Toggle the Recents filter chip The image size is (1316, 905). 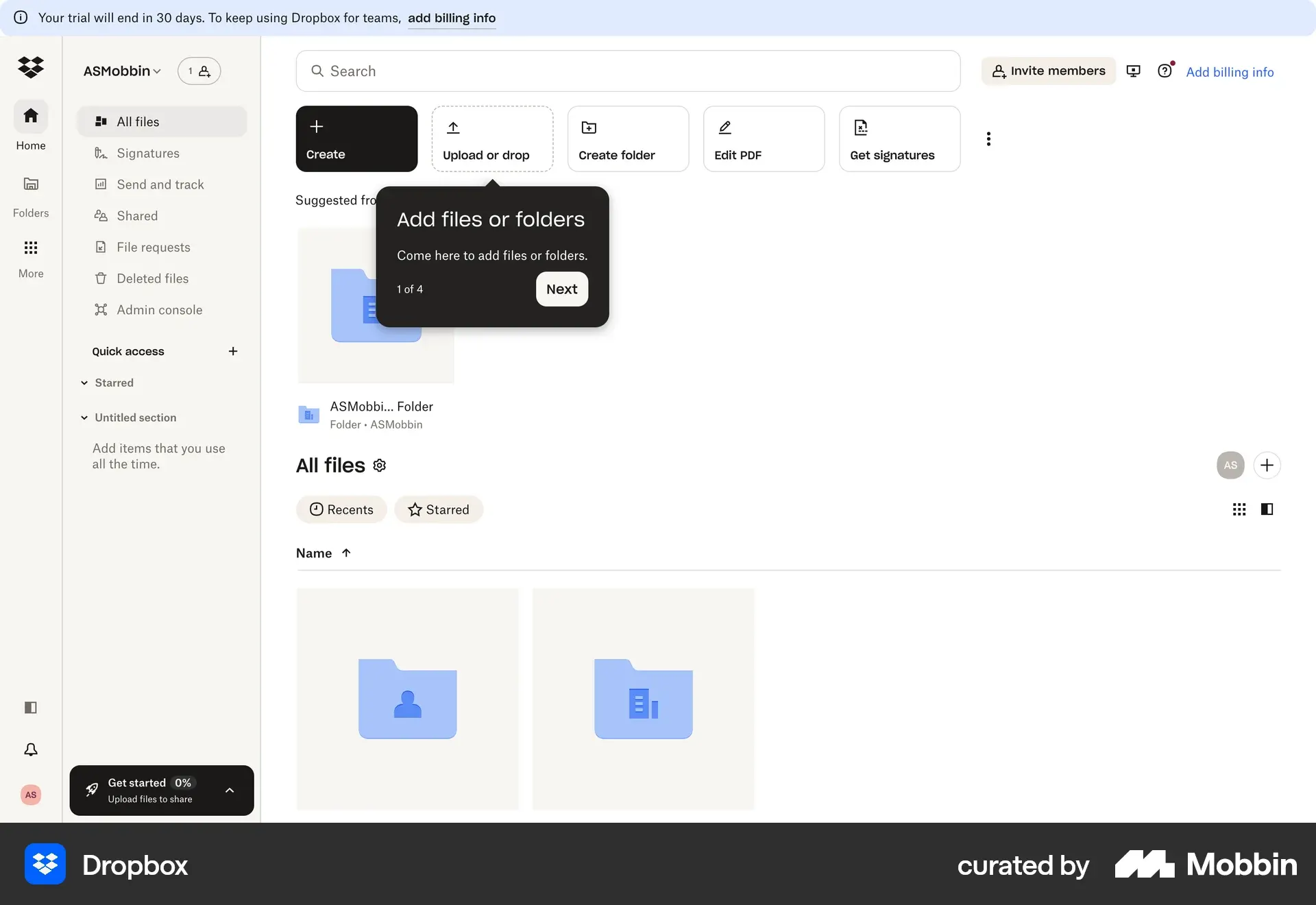pyautogui.click(x=341, y=509)
